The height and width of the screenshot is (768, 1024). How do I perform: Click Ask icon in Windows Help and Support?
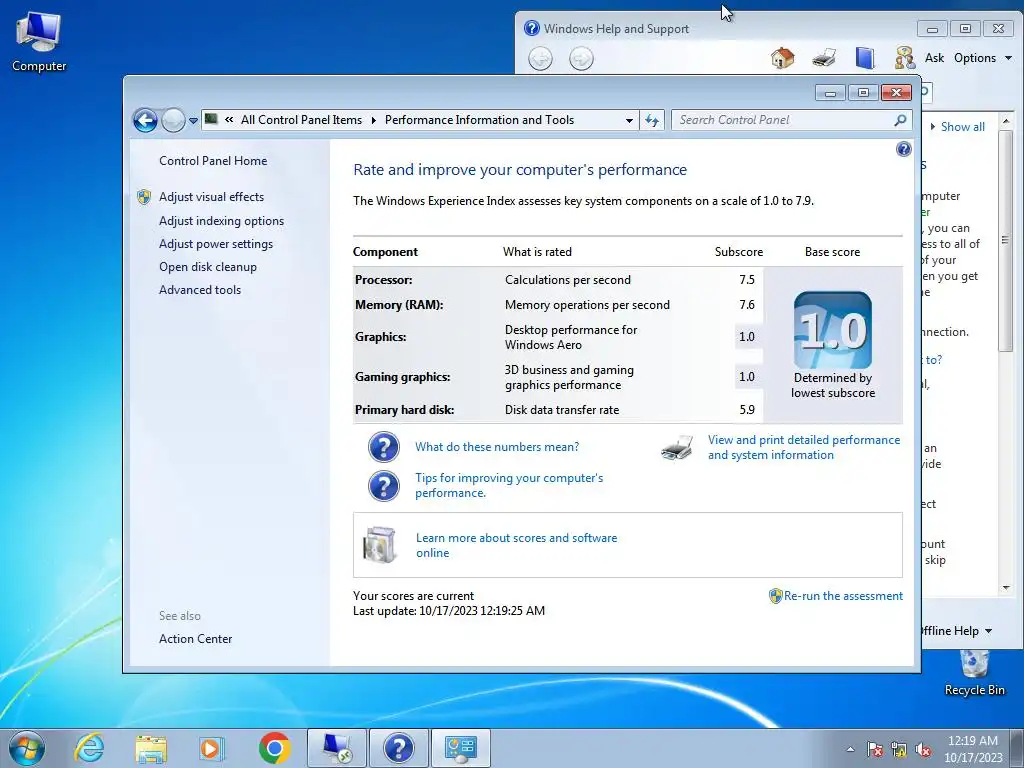tap(905, 58)
